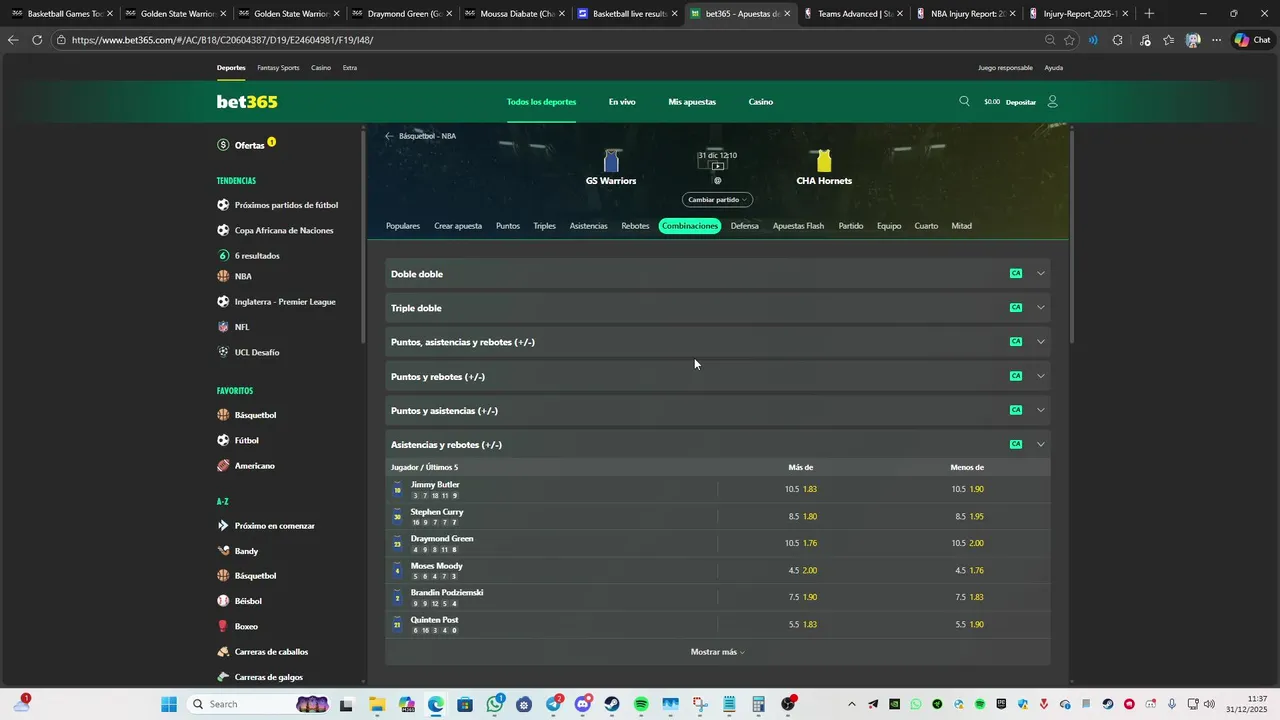Select the Populares tab

click(403, 226)
